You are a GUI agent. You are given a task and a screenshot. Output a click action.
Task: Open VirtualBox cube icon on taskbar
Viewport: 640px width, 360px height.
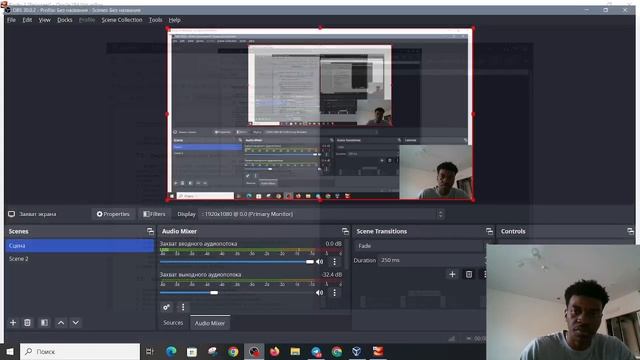coord(357,351)
